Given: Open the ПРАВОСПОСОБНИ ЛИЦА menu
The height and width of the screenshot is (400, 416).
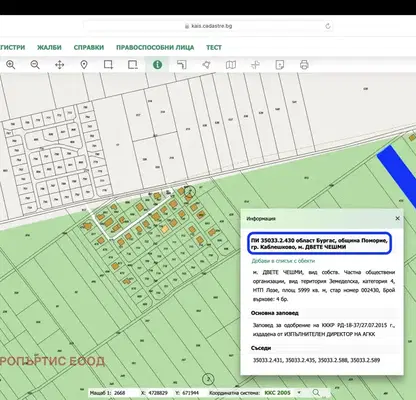Looking at the screenshot, I should click(155, 47).
